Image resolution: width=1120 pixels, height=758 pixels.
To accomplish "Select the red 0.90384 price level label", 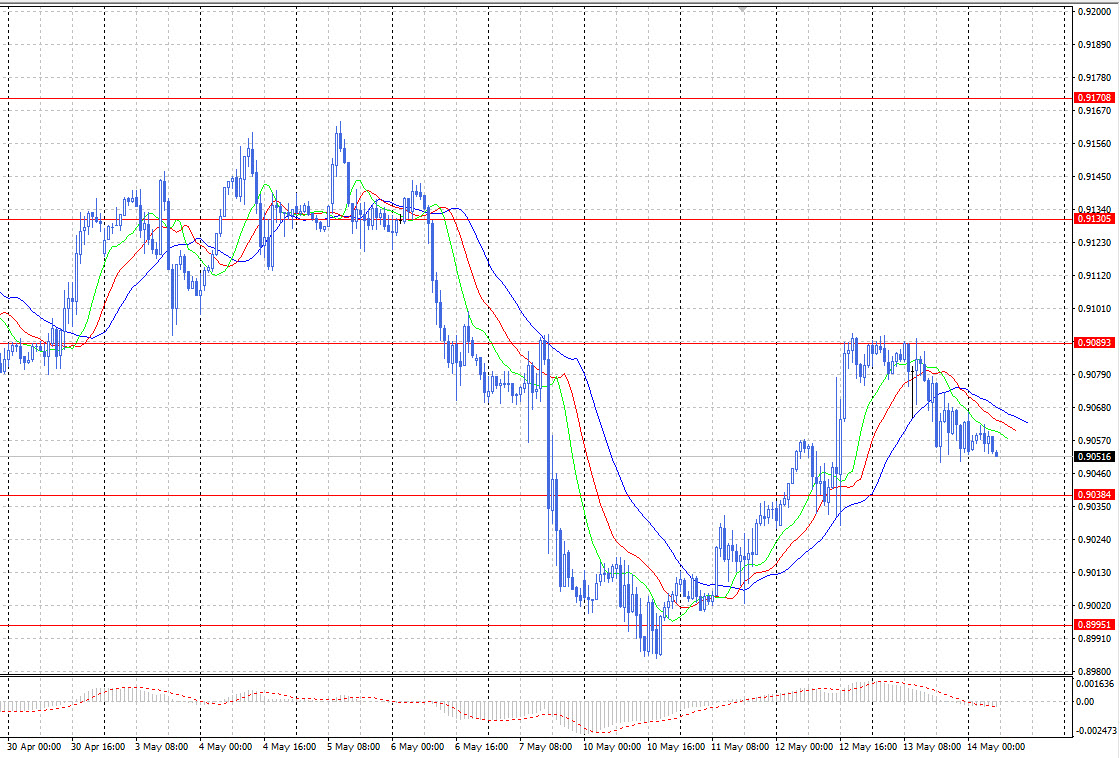I will [x=1094, y=495].
